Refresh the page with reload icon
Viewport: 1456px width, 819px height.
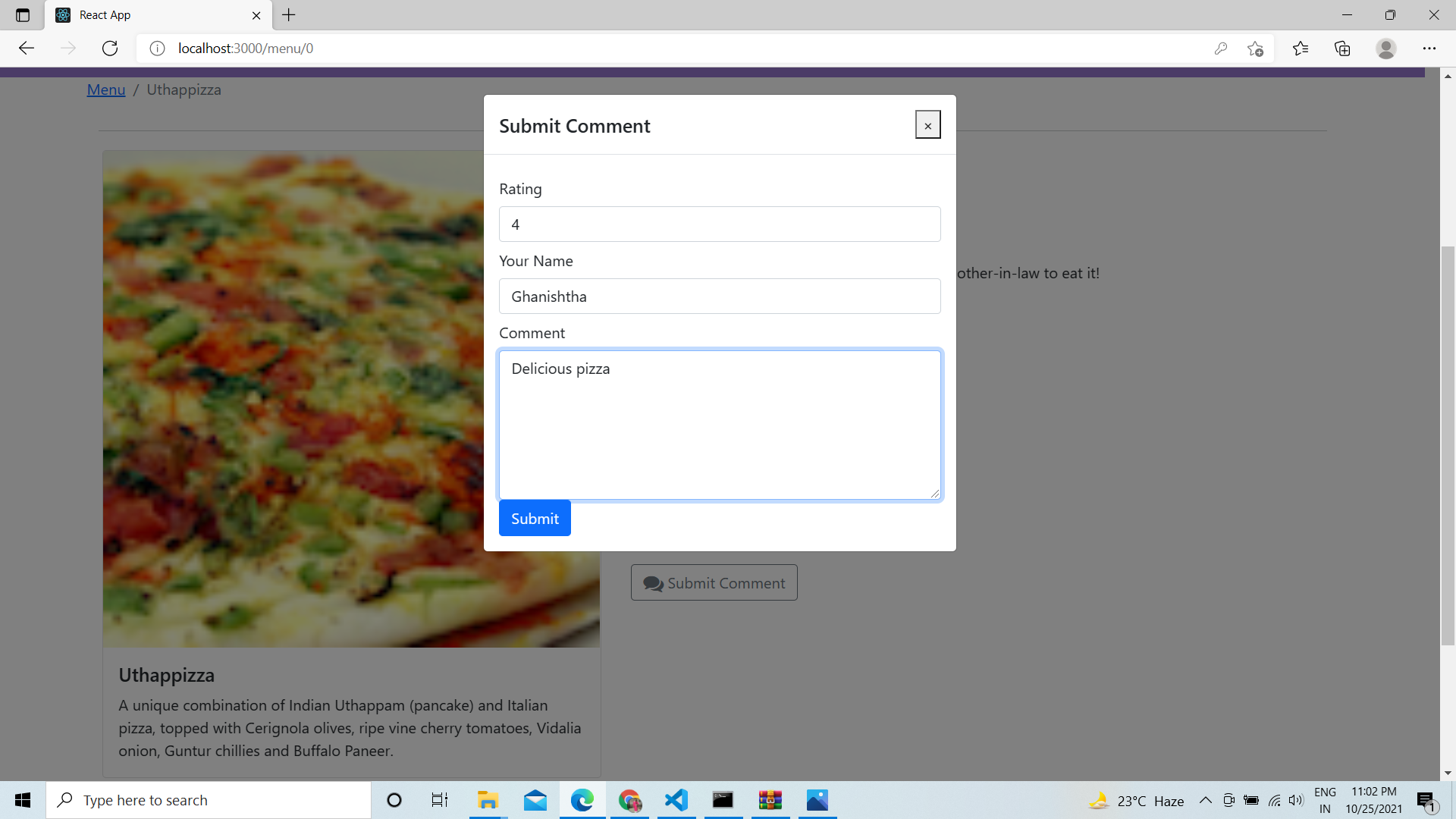coord(110,49)
